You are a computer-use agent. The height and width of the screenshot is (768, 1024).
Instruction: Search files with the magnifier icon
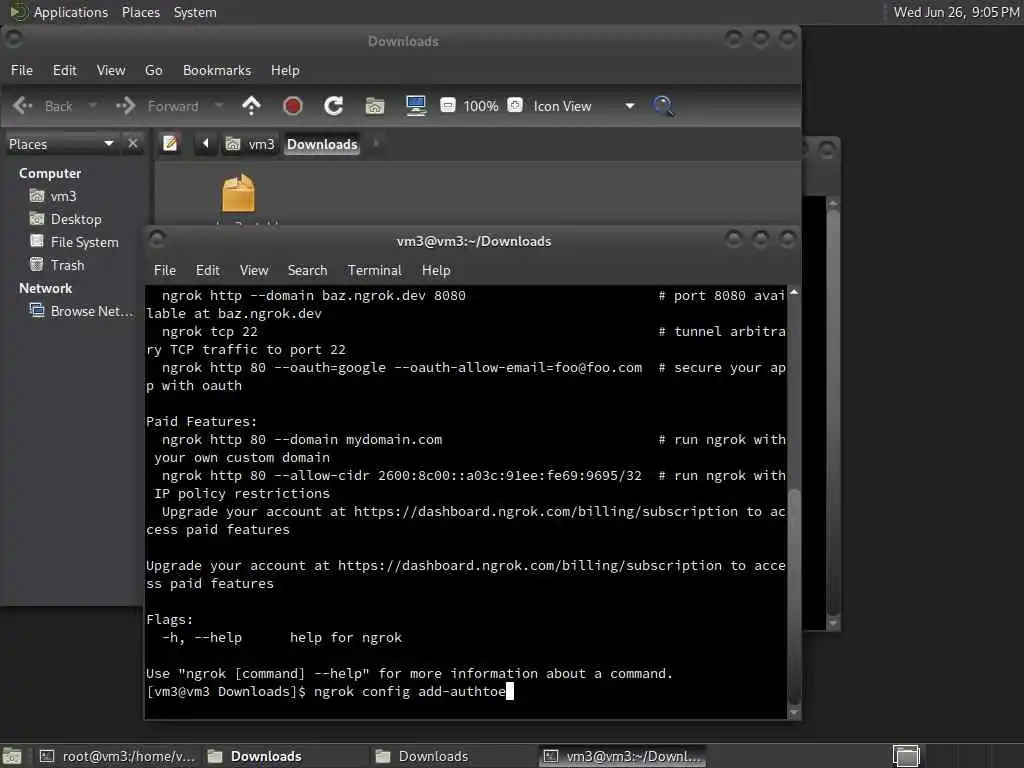[x=663, y=106]
